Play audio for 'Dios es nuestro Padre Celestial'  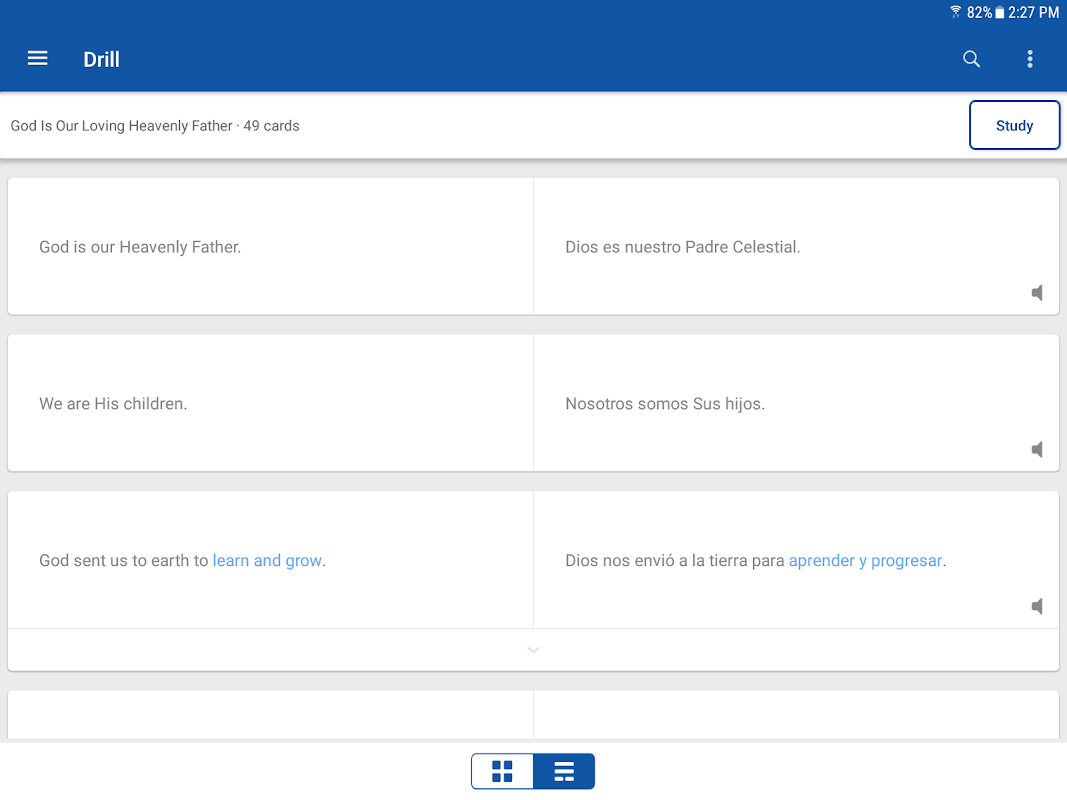point(1037,293)
